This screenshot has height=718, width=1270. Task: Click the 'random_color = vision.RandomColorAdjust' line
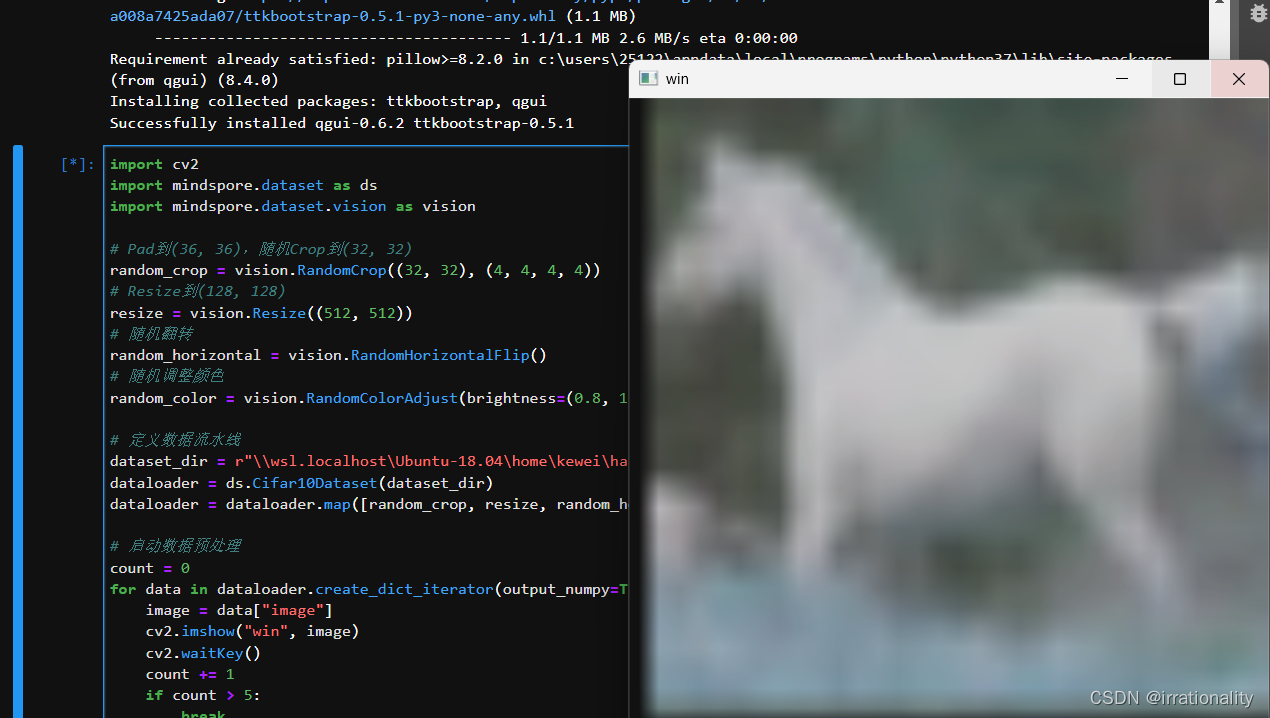[369, 398]
